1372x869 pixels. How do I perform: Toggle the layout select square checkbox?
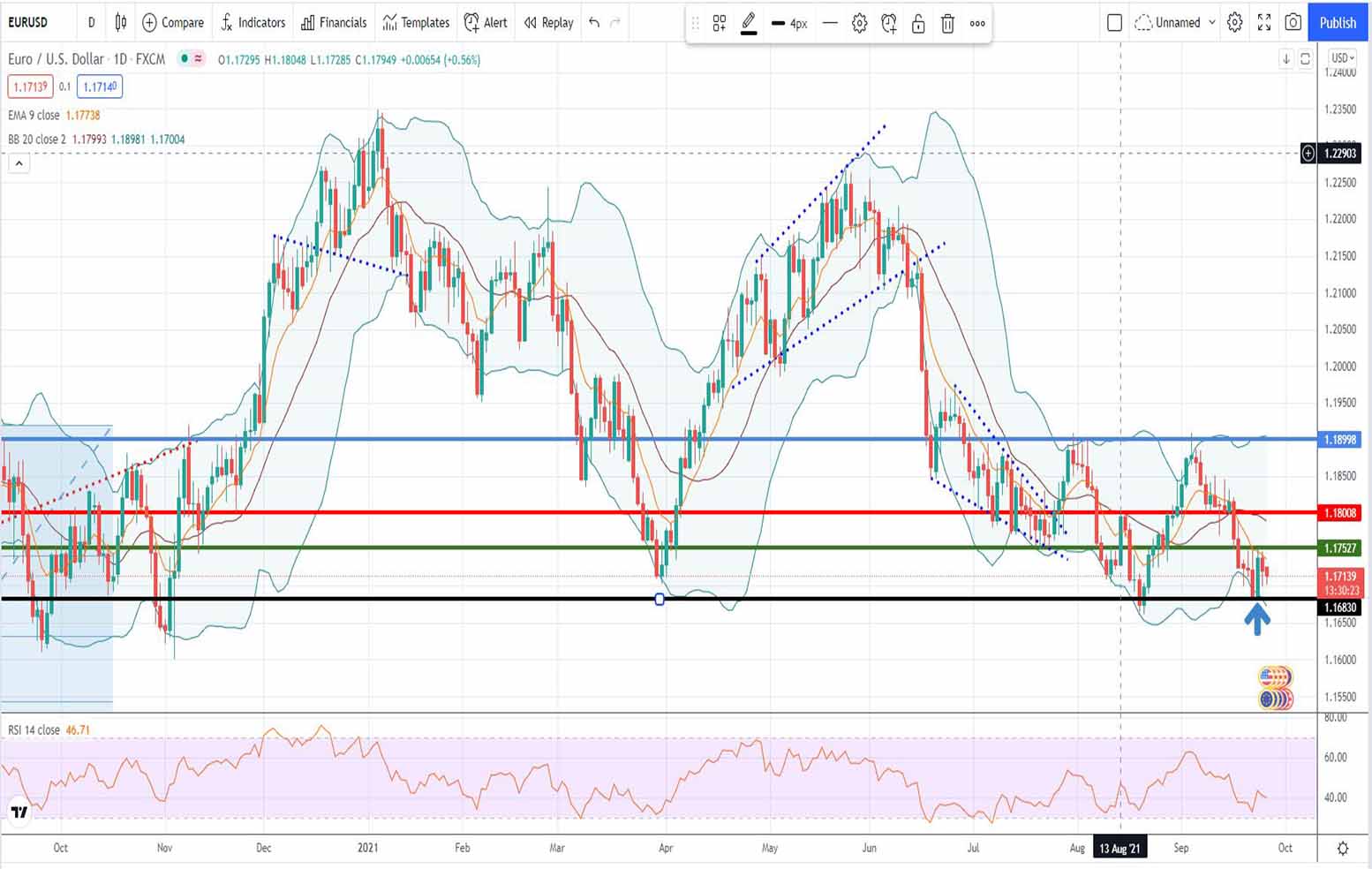(x=1114, y=22)
